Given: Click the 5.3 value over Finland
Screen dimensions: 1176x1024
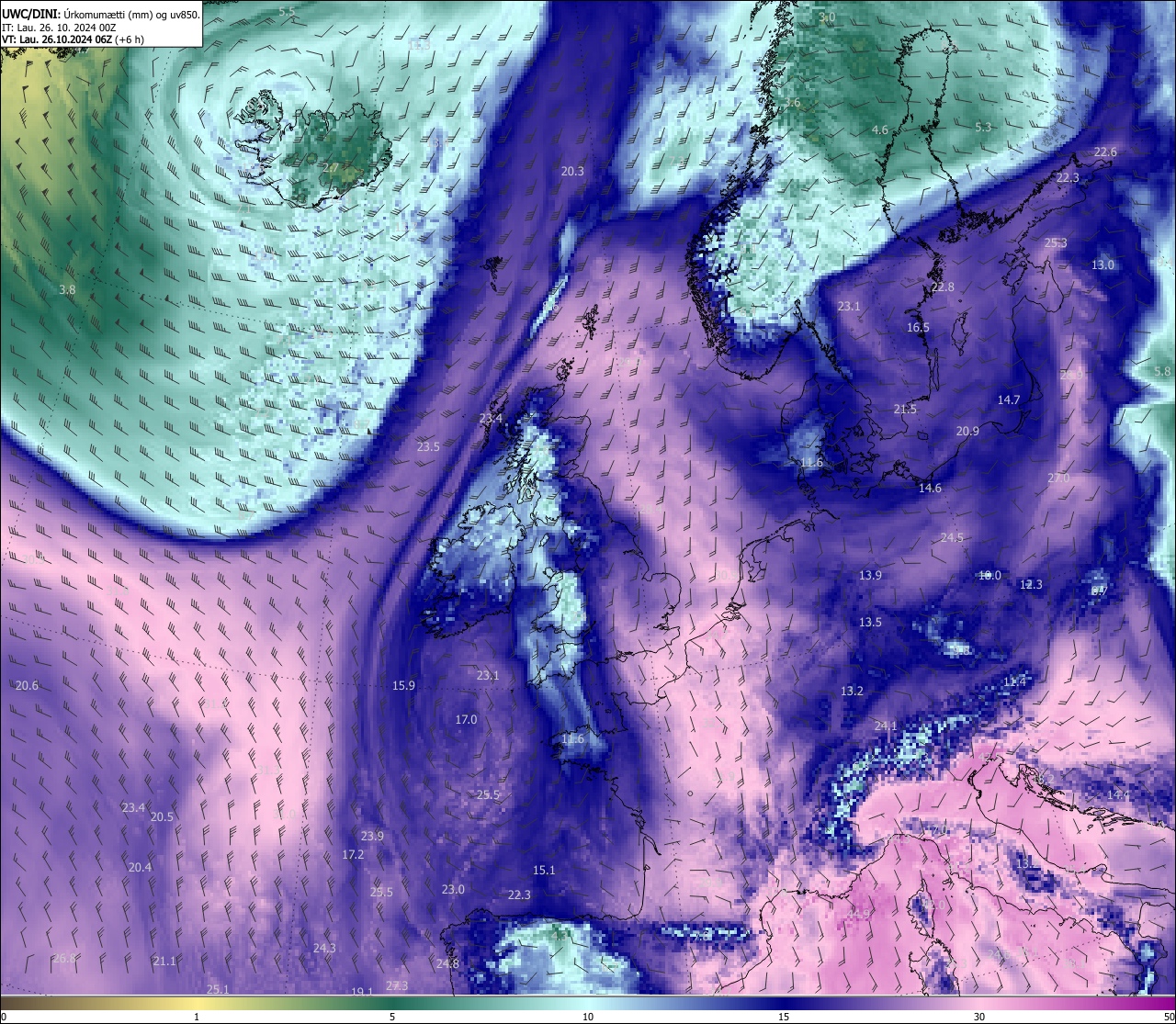Looking at the screenshot, I should point(983,127).
